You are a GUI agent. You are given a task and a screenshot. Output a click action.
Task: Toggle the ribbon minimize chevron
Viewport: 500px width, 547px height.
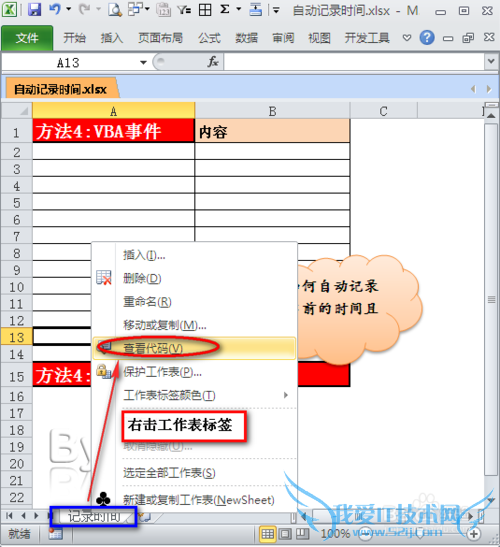(406, 37)
